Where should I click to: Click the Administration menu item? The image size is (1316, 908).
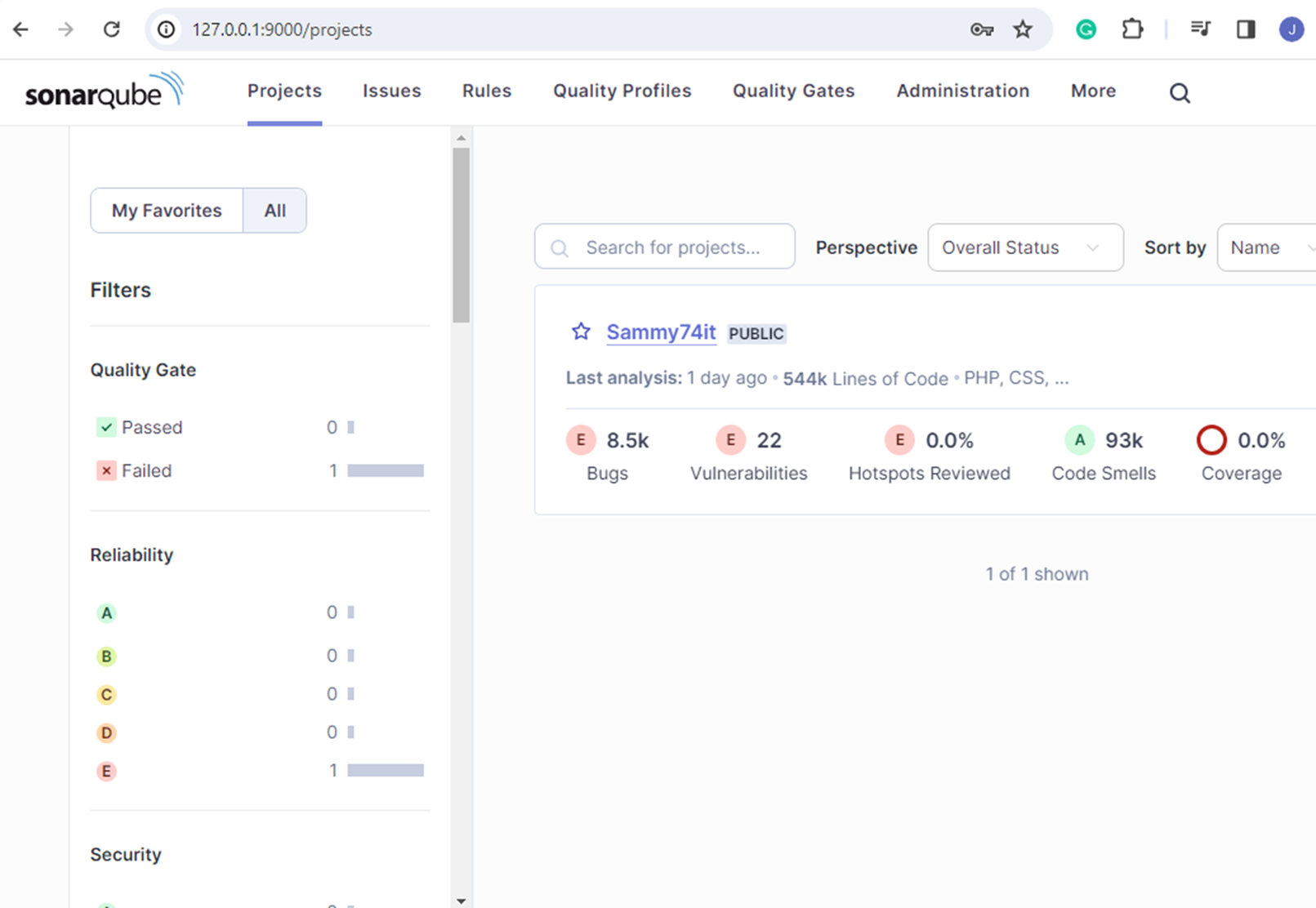click(962, 91)
